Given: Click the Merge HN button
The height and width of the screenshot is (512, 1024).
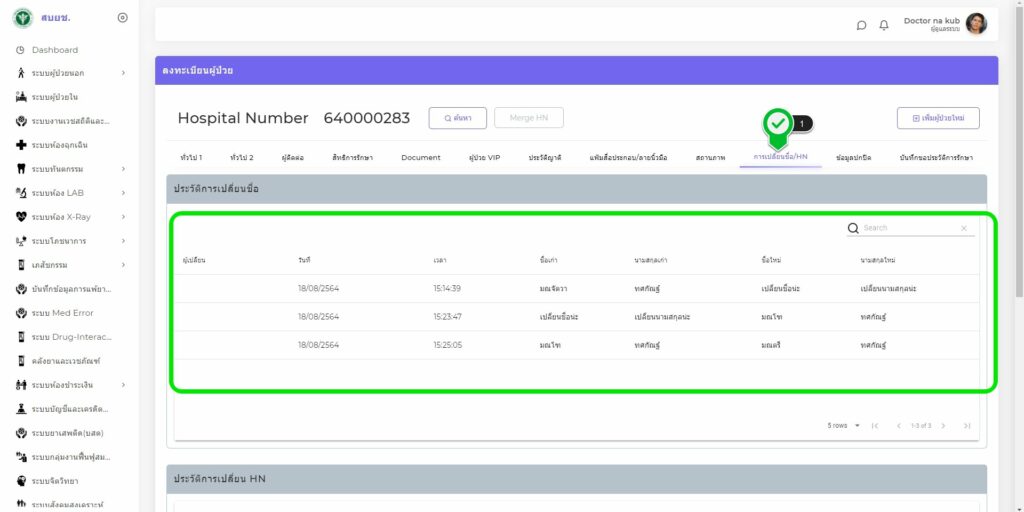Looking at the screenshot, I should click(x=529, y=118).
